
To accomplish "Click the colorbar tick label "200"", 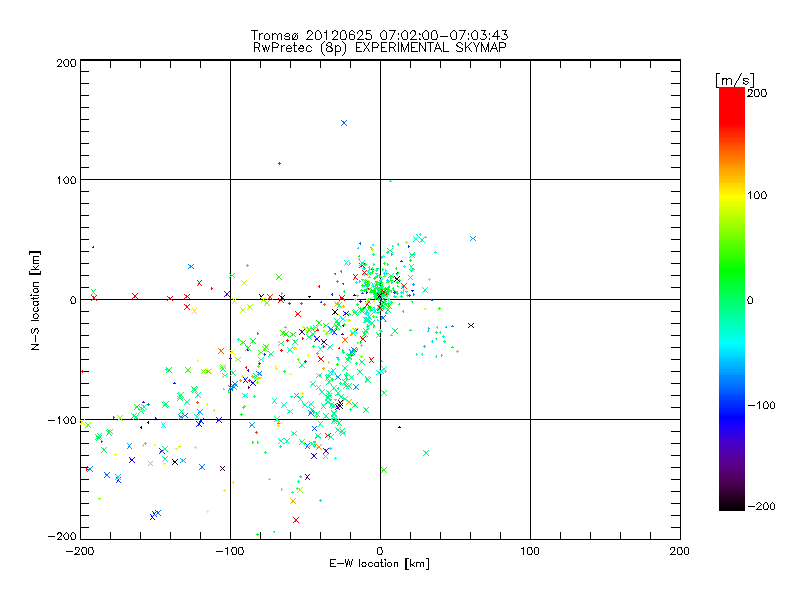I will click(757, 93).
